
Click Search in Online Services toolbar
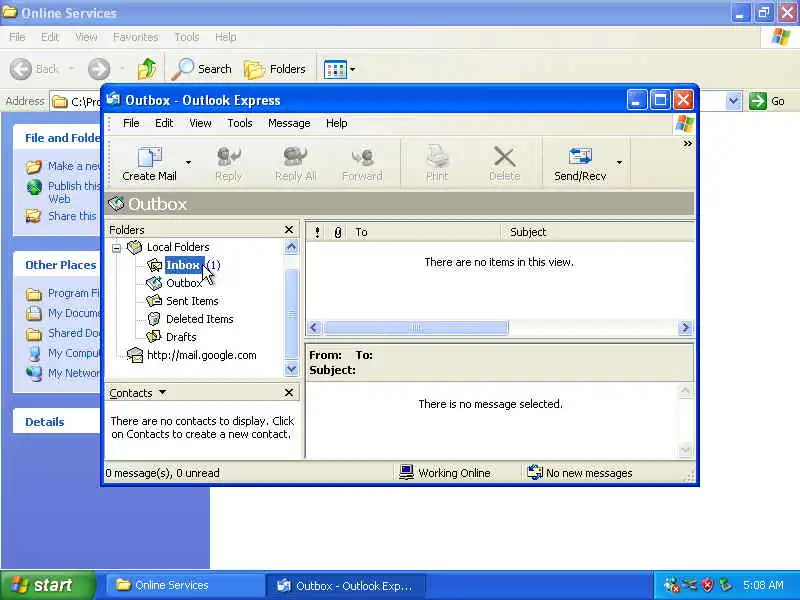tap(202, 69)
